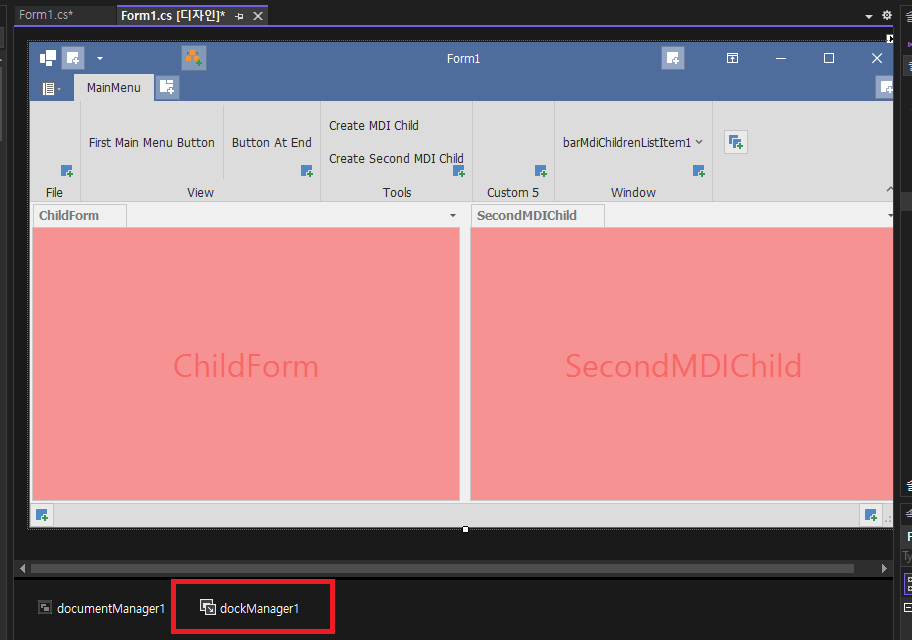Open ChildForm tab group dropdown arrow
The height and width of the screenshot is (640, 912).
[x=453, y=216]
